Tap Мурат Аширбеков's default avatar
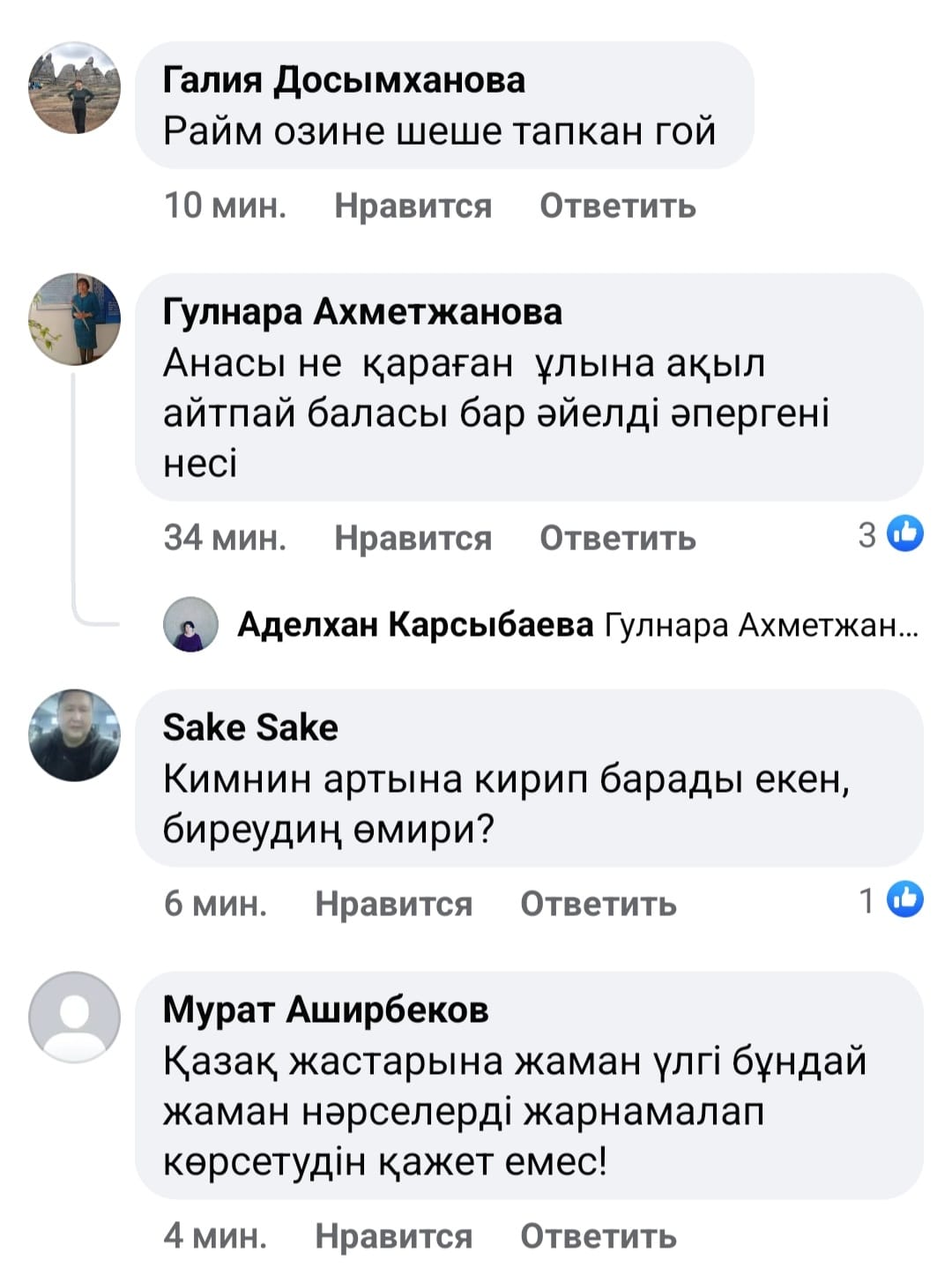 click(x=74, y=1017)
